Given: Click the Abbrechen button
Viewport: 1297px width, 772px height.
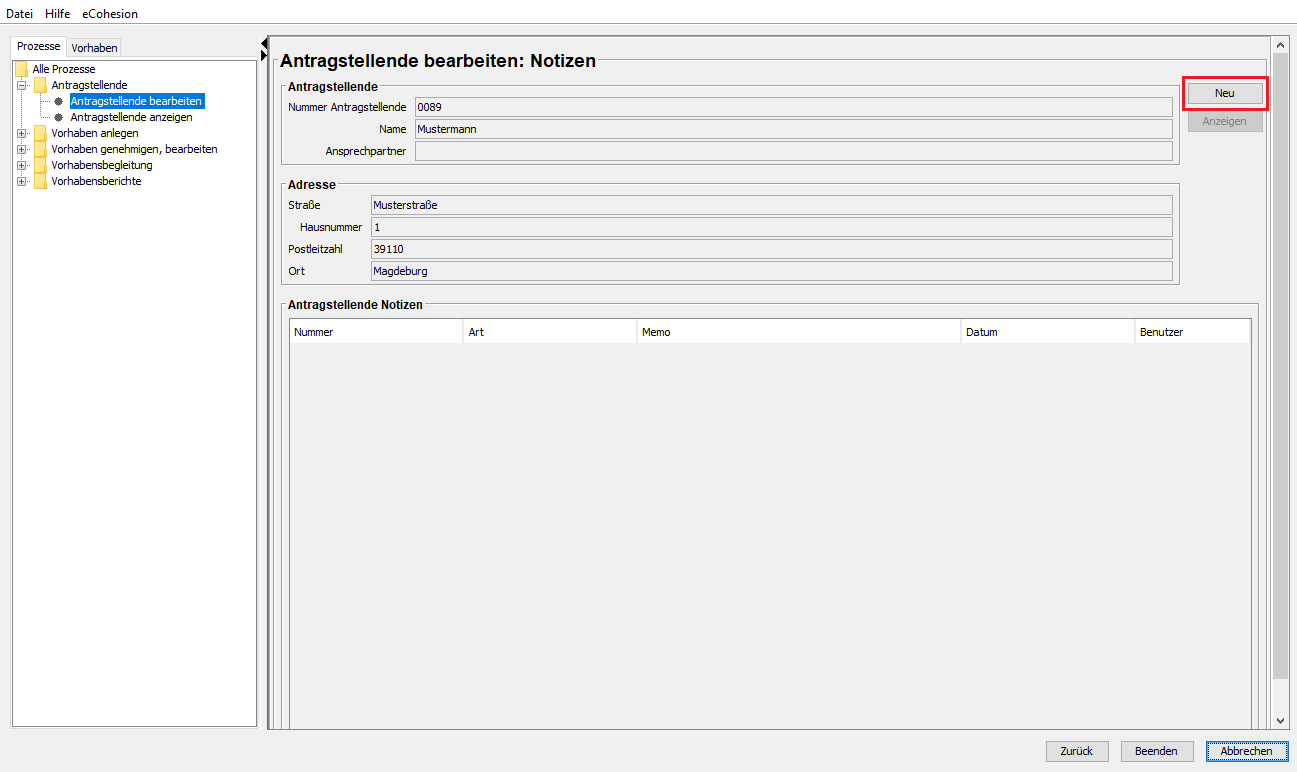Looking at the screenshot, I should tap(1247, 751).
